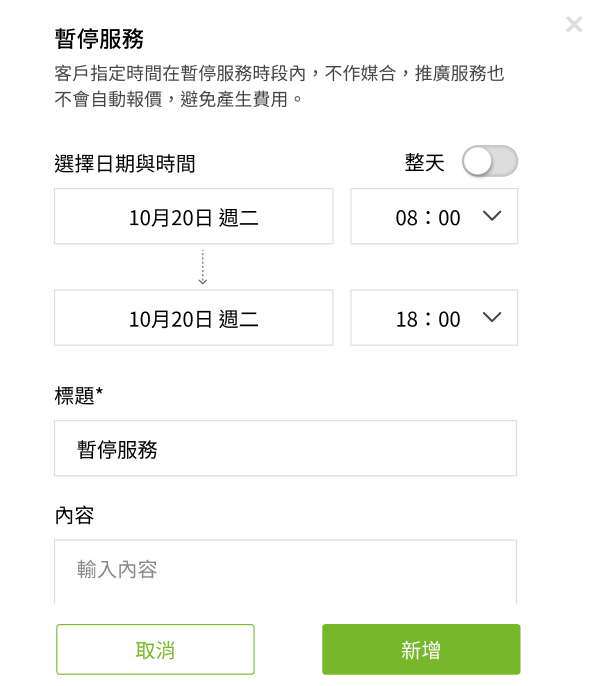Click into the 輸入內容 content box
This screenshot has width=600, height=686.
[x=285, y=570]
